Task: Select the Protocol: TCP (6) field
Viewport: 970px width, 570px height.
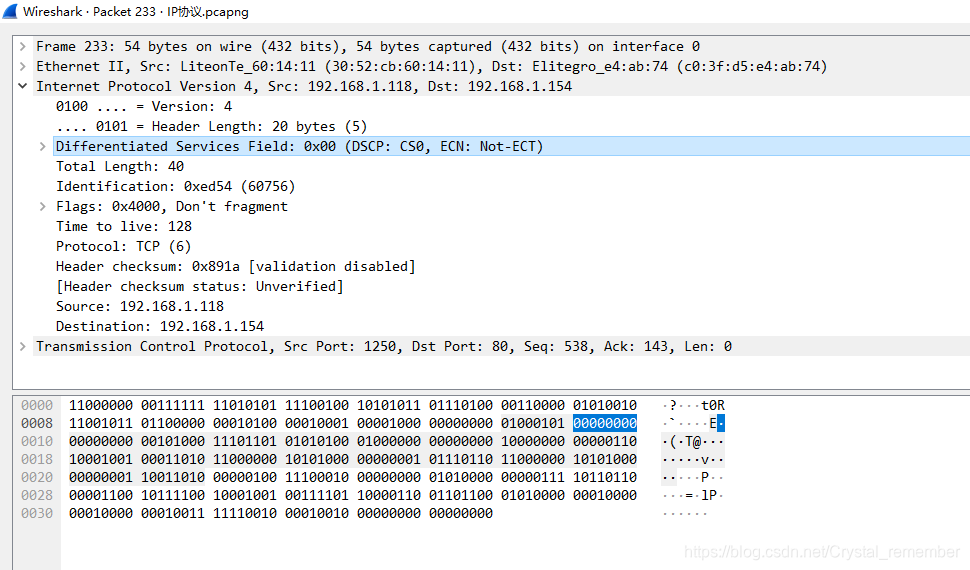Action: click(123, 246)
